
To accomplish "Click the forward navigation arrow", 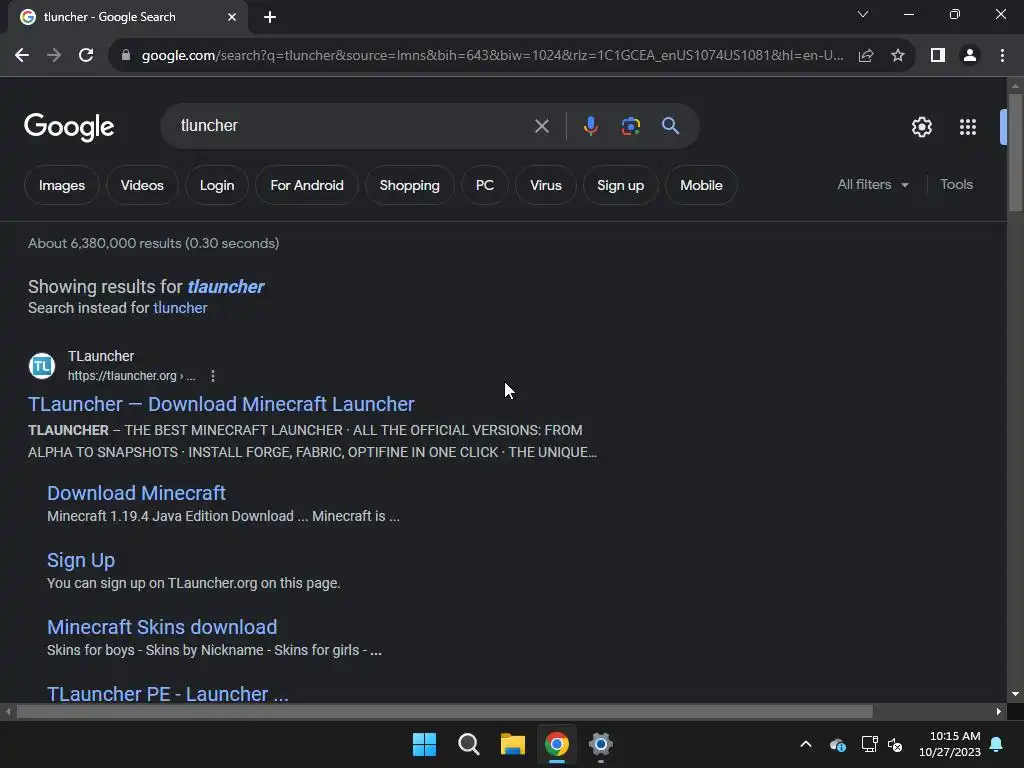I will tap(54, 56).
